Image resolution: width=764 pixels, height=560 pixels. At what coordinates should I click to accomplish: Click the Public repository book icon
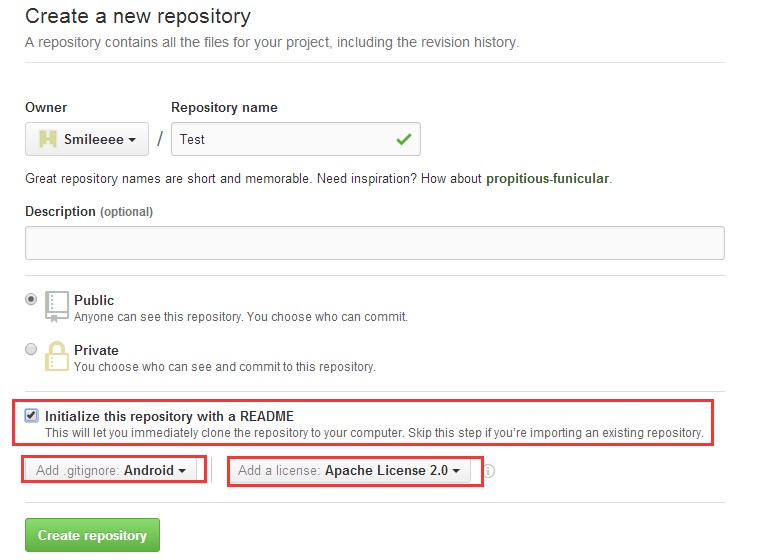tap(57, 306)
